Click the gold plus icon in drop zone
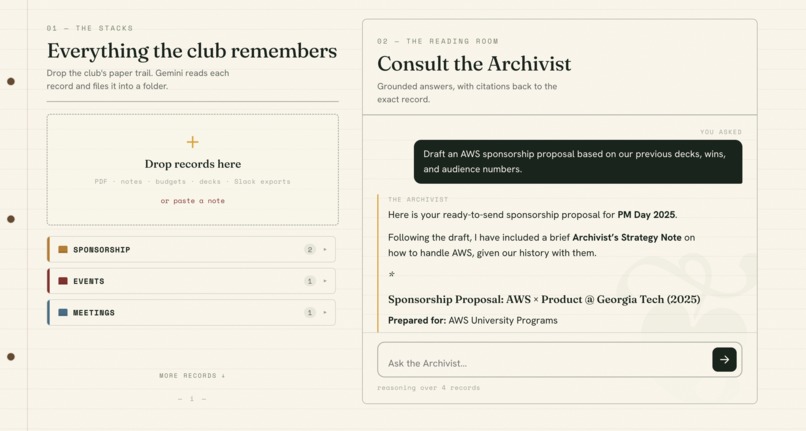This screenshot has width=806, height=431. click(192, 142)
